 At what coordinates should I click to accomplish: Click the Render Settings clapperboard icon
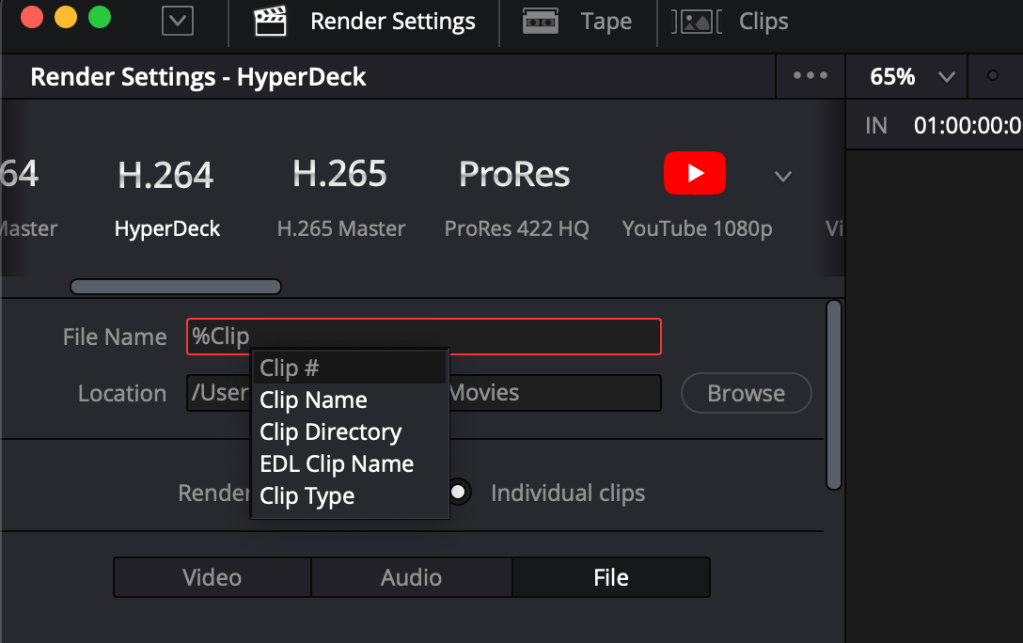[x=270, y=22]
